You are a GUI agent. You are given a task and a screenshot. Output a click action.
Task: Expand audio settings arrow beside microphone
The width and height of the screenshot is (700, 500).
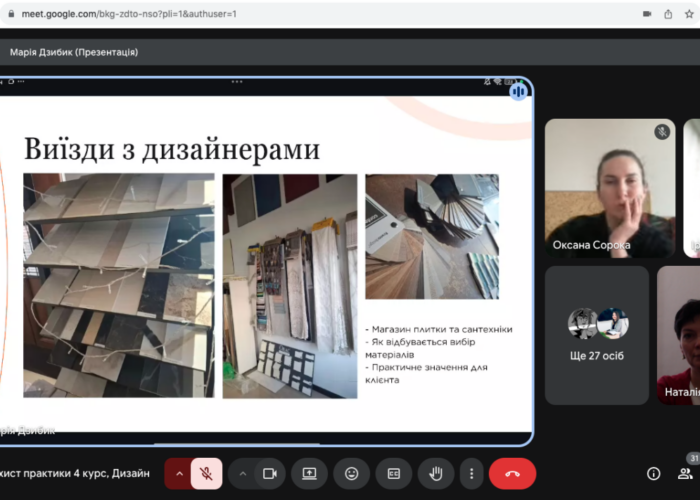180,473
